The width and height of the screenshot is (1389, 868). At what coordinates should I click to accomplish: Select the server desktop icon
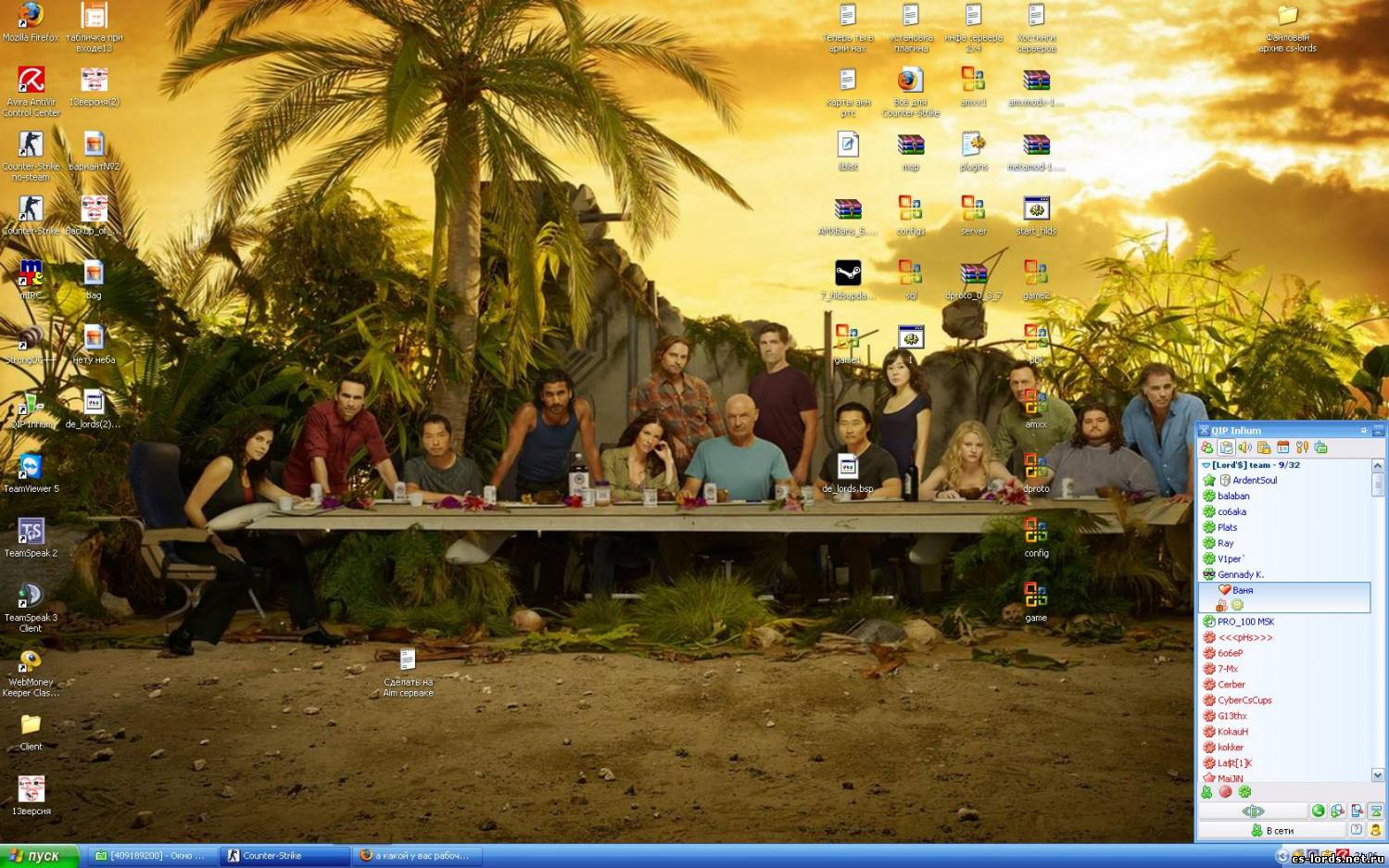(x=973, y=215)
